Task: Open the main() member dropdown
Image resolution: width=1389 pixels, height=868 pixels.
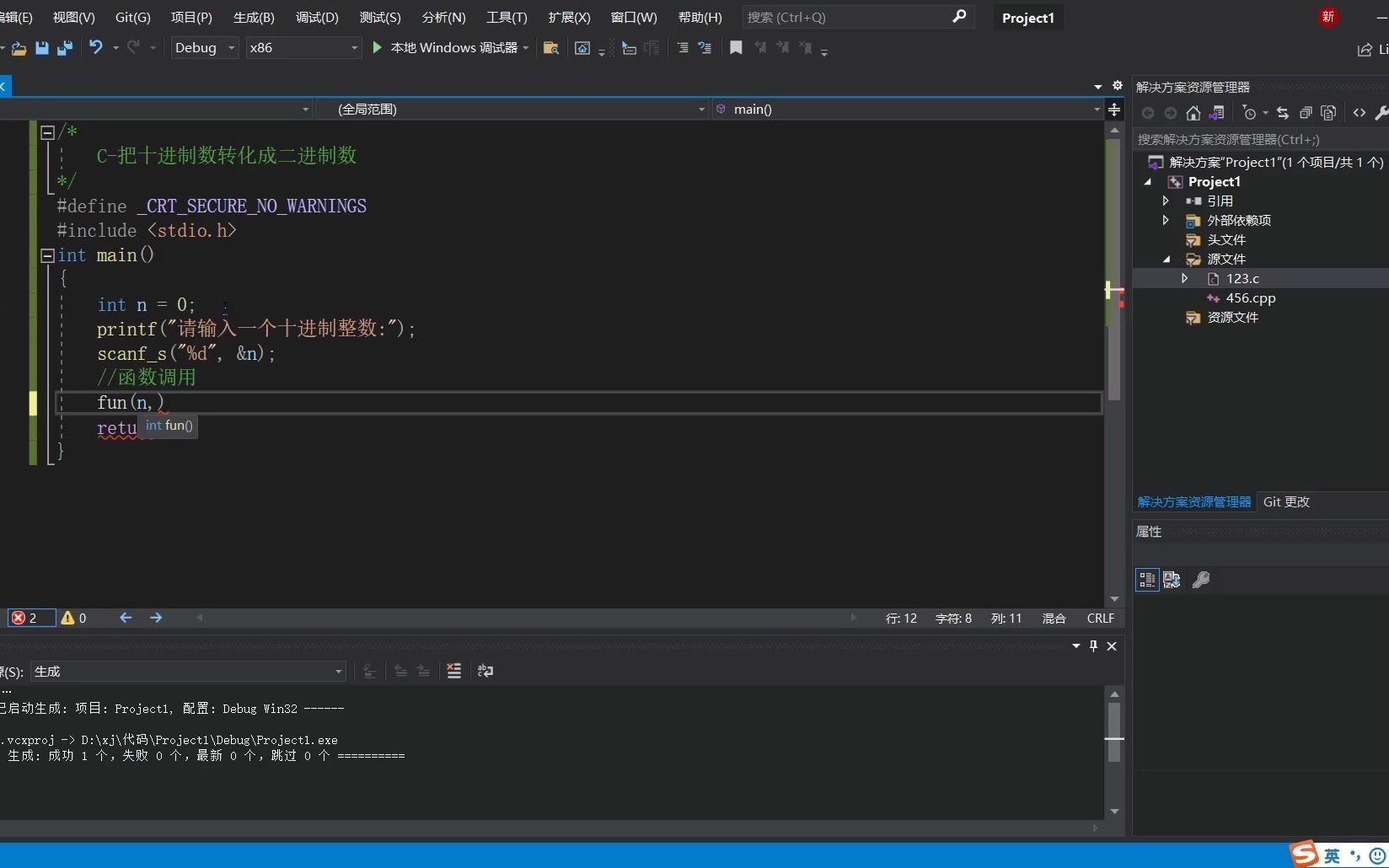Action: [906, 109]
